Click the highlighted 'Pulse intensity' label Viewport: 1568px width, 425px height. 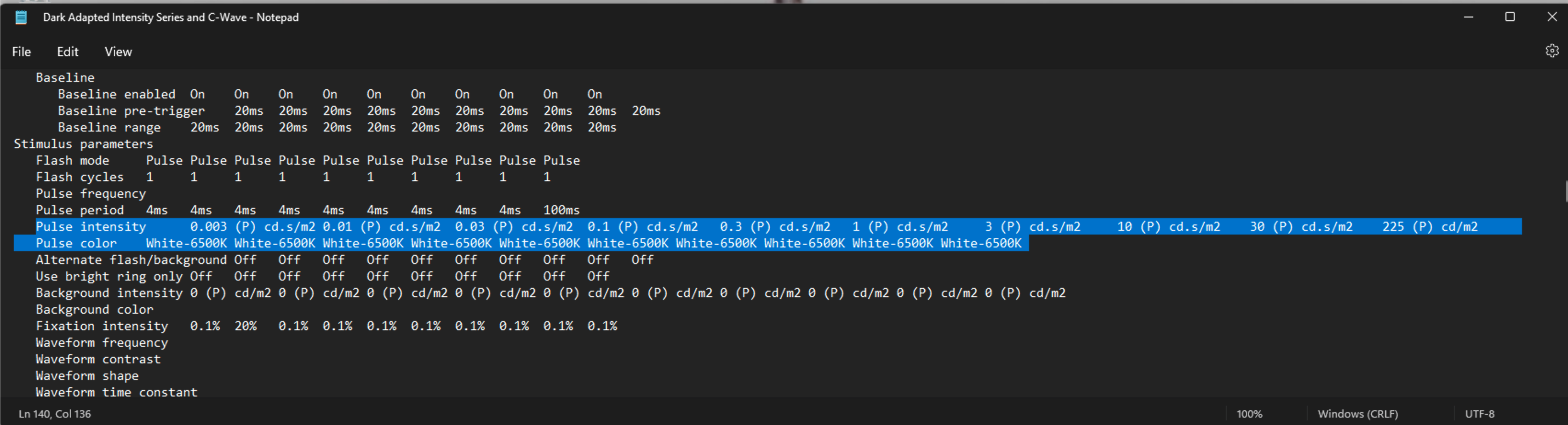pos(91,226)
